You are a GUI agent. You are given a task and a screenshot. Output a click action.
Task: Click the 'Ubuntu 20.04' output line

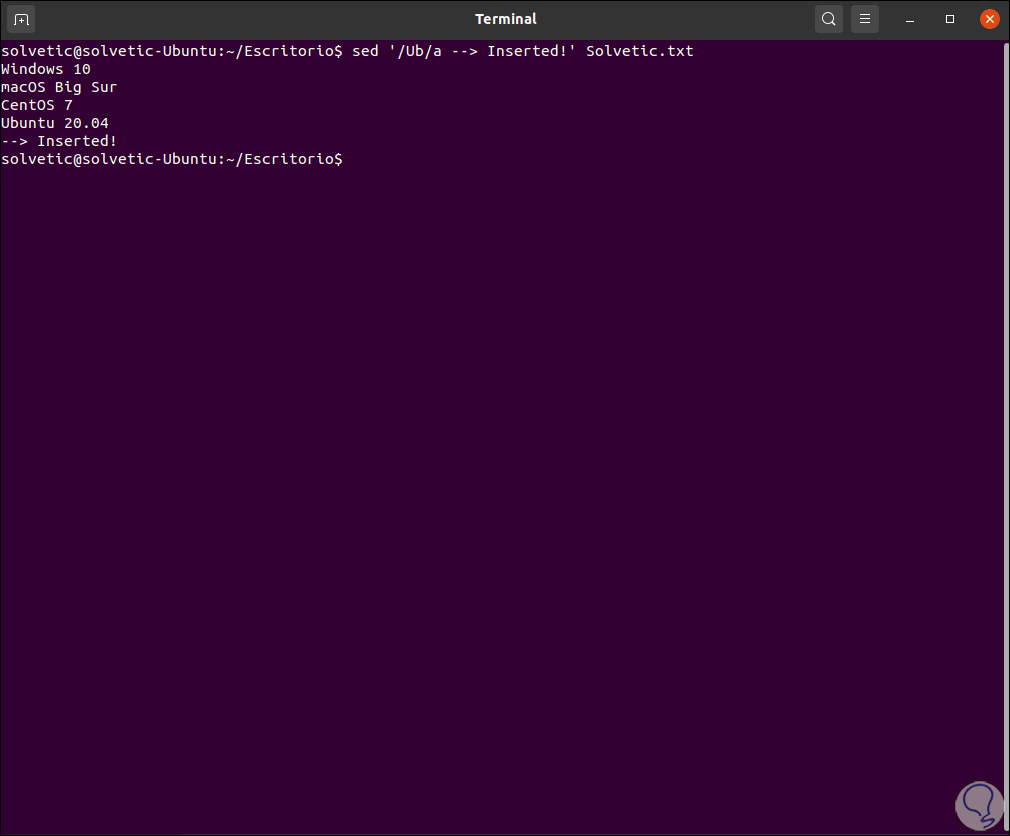tap(55, 123)
